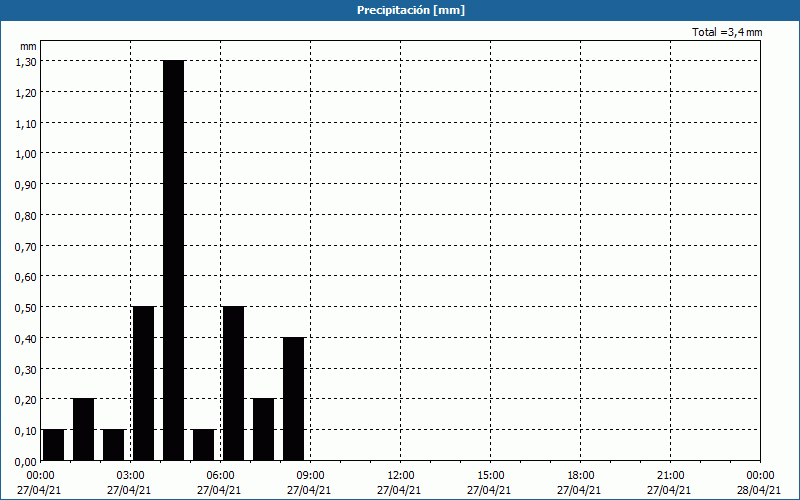The height and width of the screenshot is (500, 800).
Task: Select the 0,40 mm bar before 09:00
Action: click(293, 399)
